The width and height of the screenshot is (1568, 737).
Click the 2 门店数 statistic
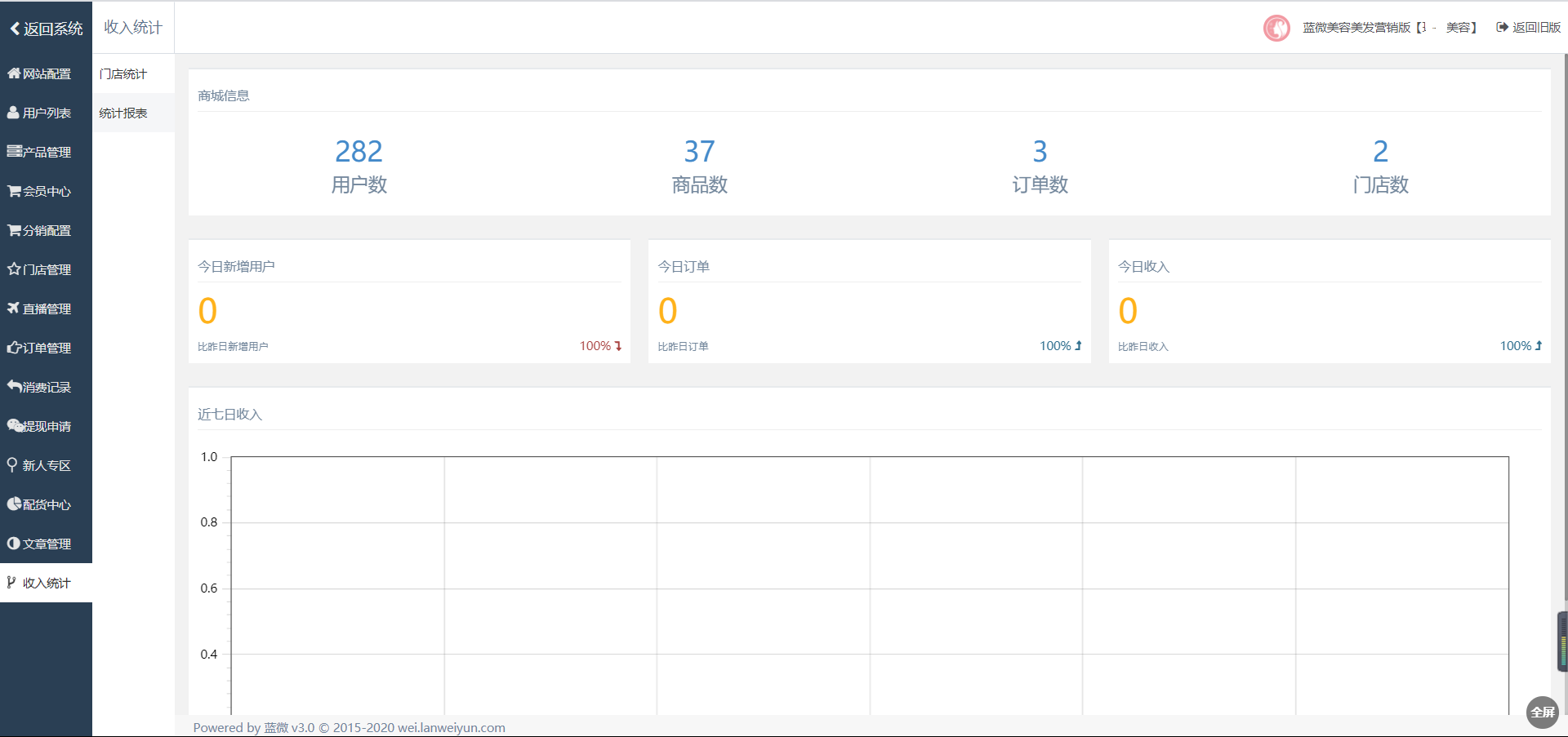[x=1381, y=166]
